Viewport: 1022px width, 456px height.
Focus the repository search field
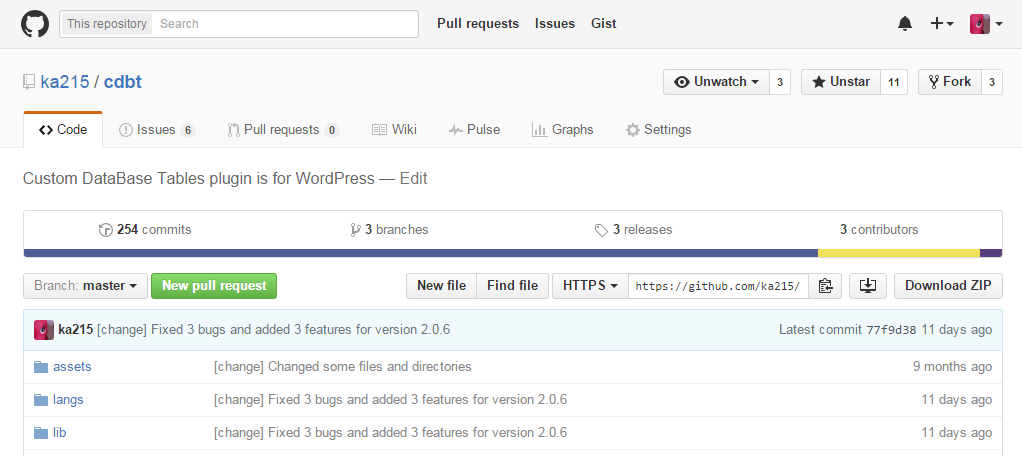284,24
